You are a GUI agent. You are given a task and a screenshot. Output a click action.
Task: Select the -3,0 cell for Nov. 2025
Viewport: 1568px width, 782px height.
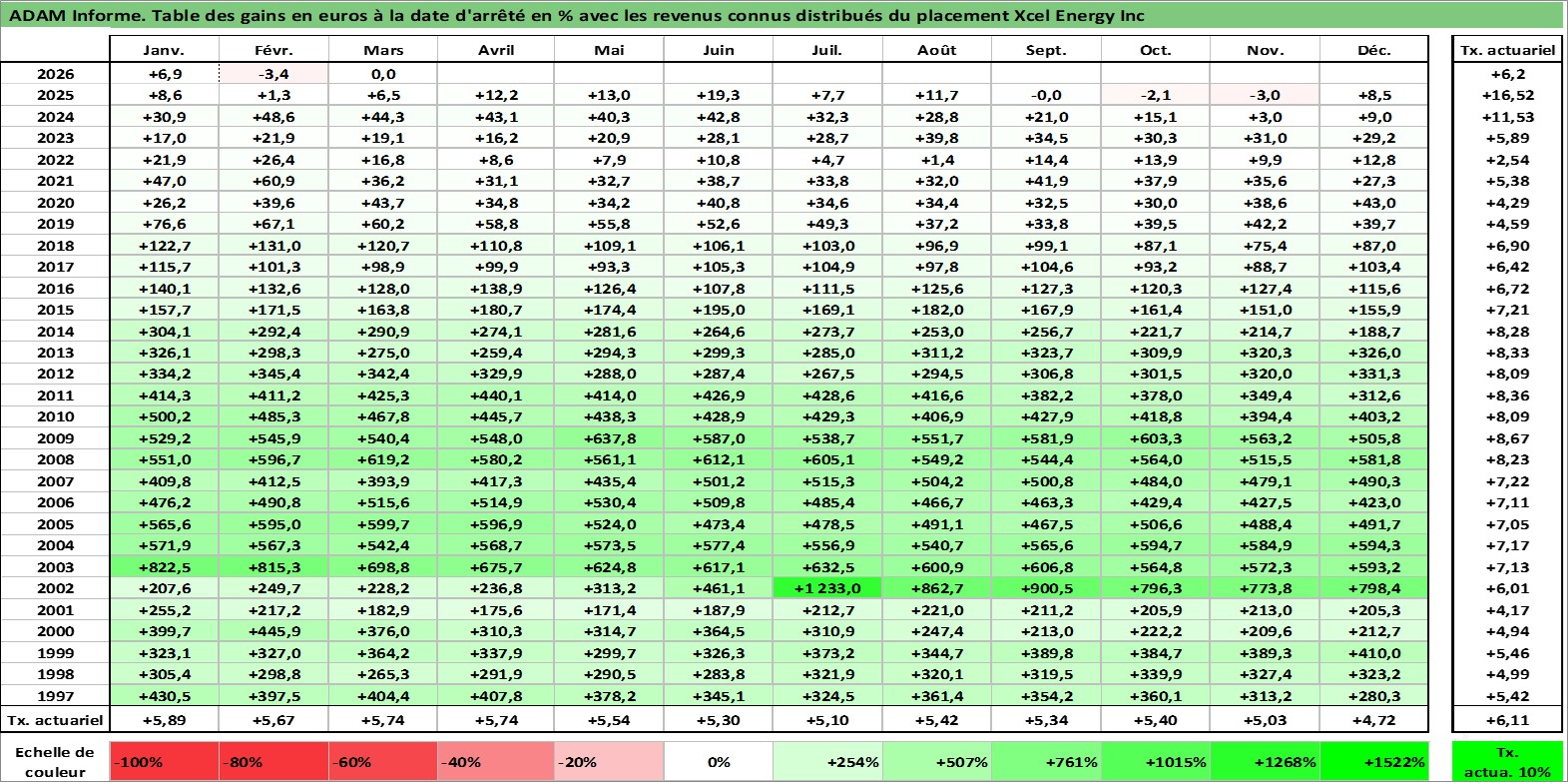click(x=1265, y=95)
